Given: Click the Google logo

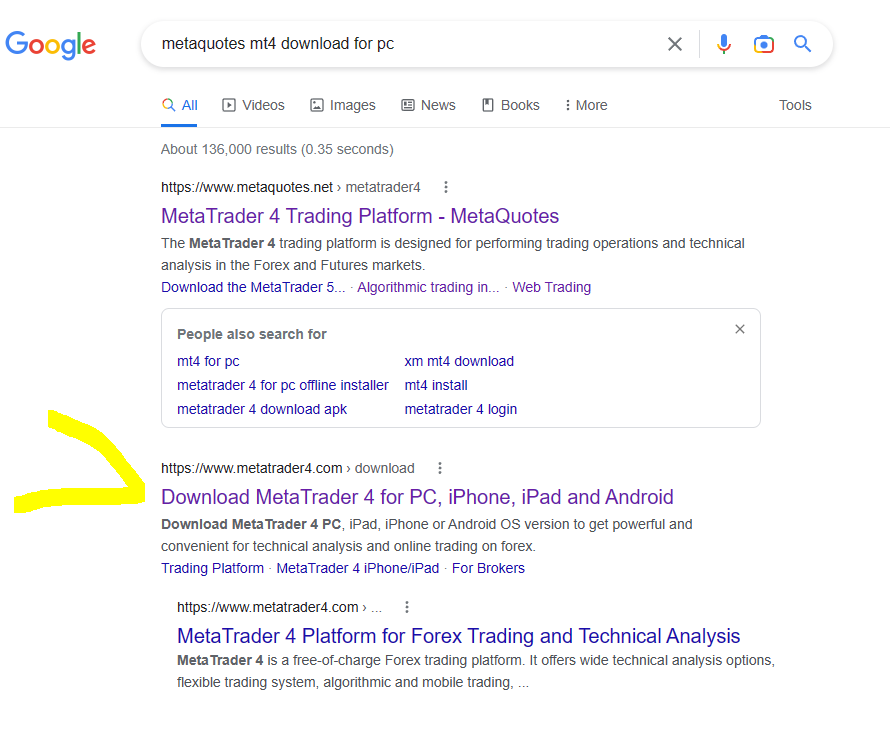Looking at the screenshot, I should (x=51, y=45).
